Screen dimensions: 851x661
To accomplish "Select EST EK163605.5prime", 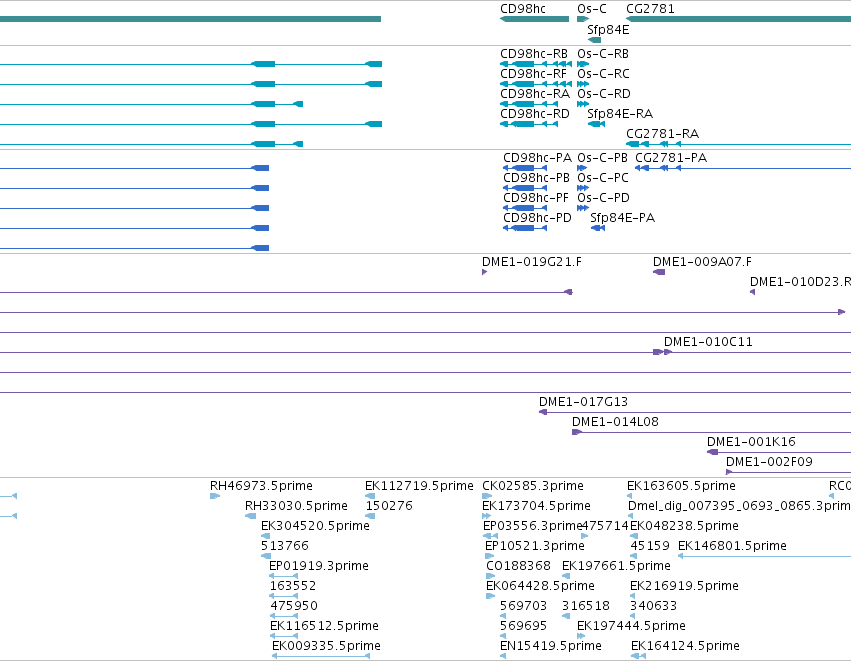I will click(681, 486).
